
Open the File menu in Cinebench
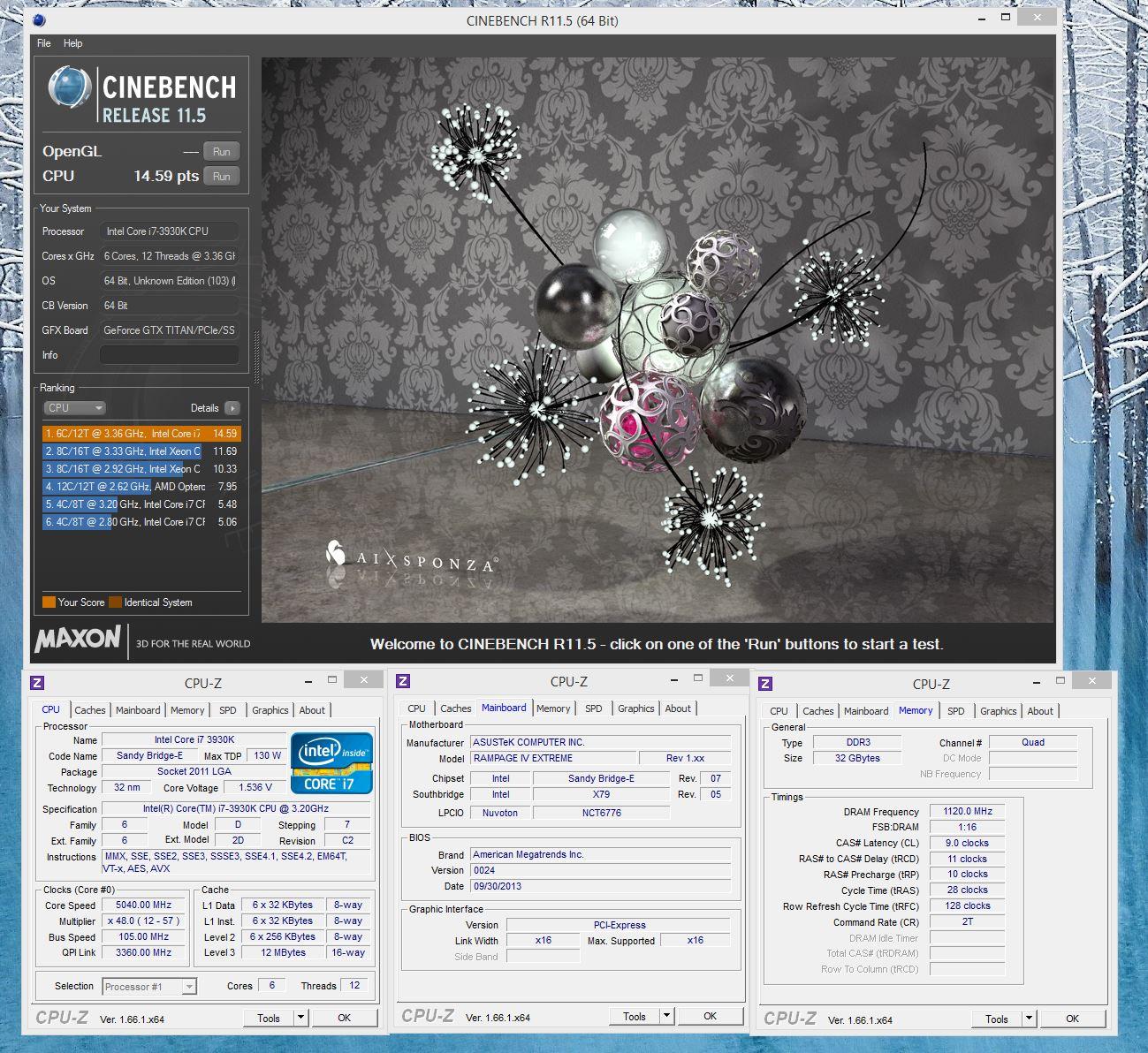(x=44, y=43)
